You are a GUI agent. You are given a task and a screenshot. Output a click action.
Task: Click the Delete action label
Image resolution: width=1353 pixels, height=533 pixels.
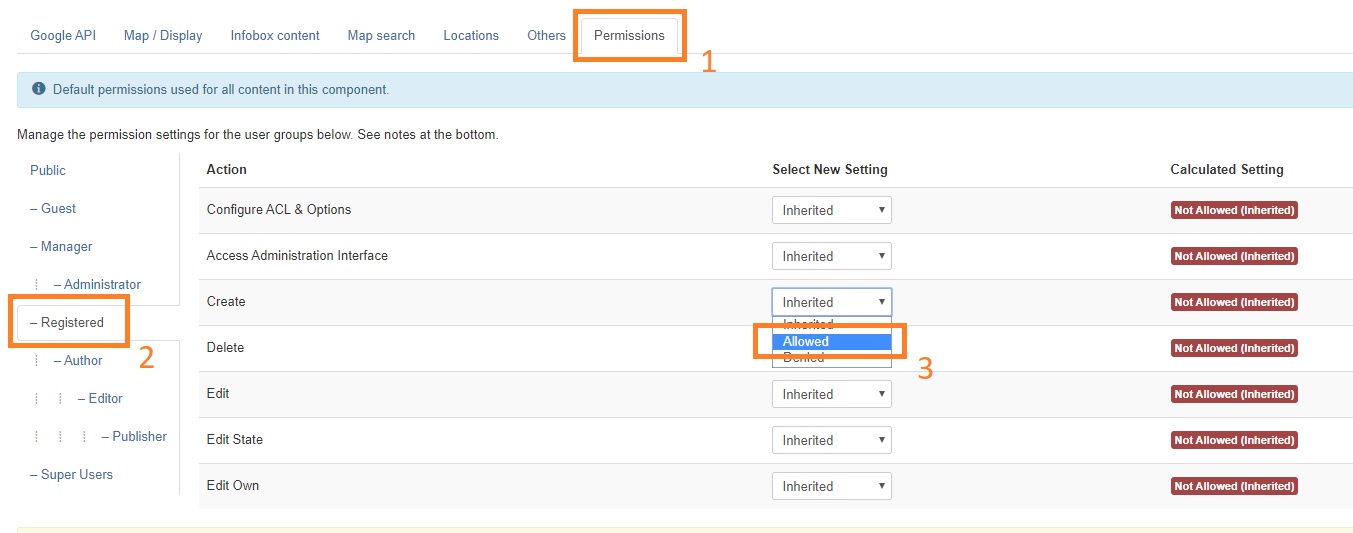point(225,347)
